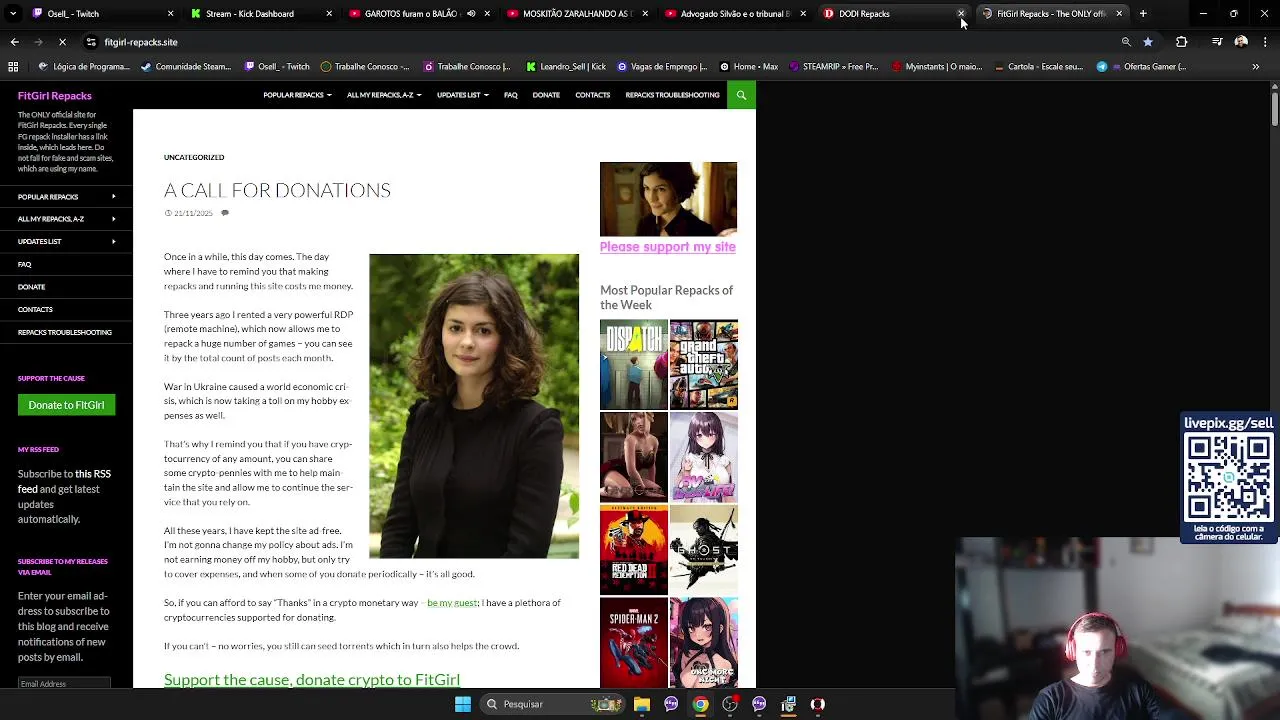1280x720 pixels.
Task: Open the Home • Max bookmark
Action: tap(748, 67)
